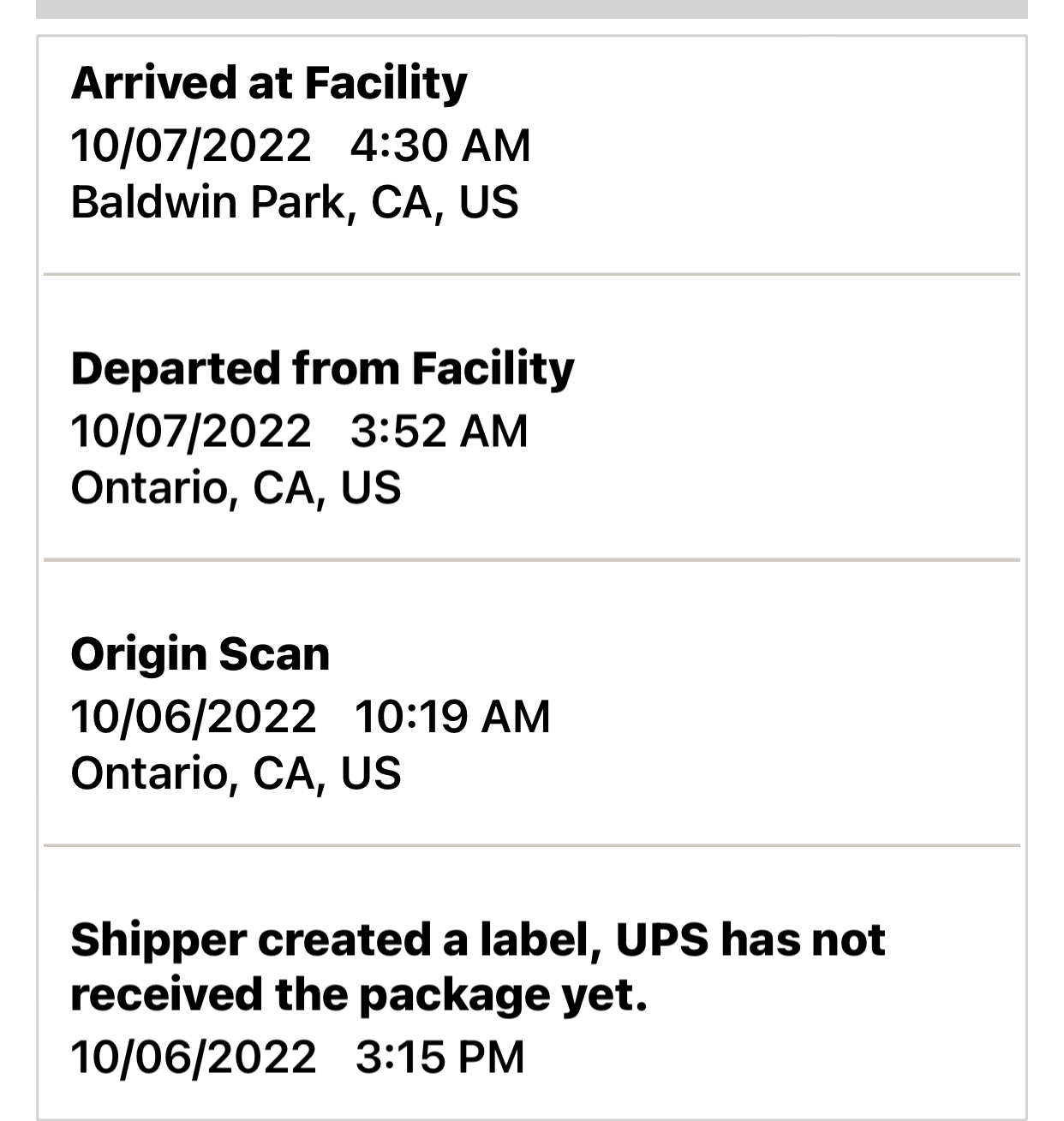Tap Ontario, CA, US under Origin Scan
This screenshot has height=1121, width=1064.
pos(236,773)
